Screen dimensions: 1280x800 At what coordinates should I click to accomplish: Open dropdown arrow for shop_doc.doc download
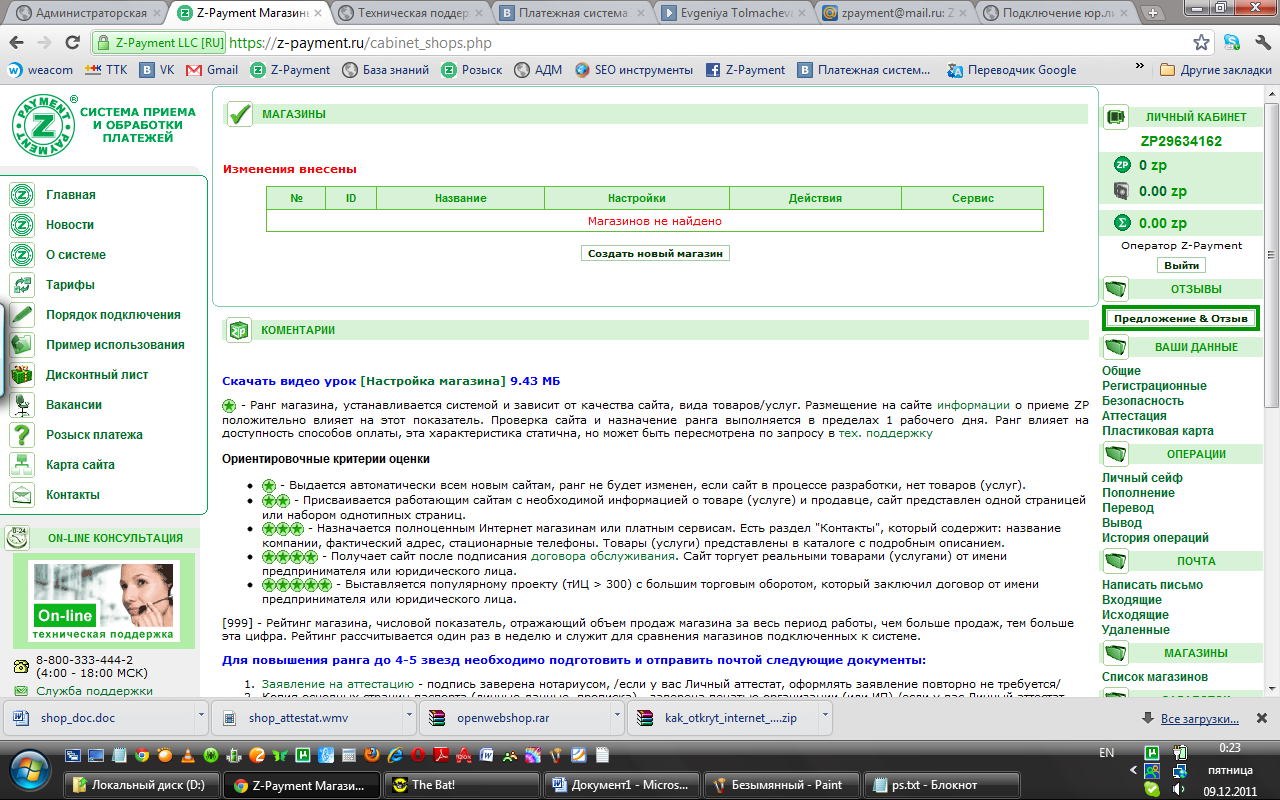coord(202,717)
